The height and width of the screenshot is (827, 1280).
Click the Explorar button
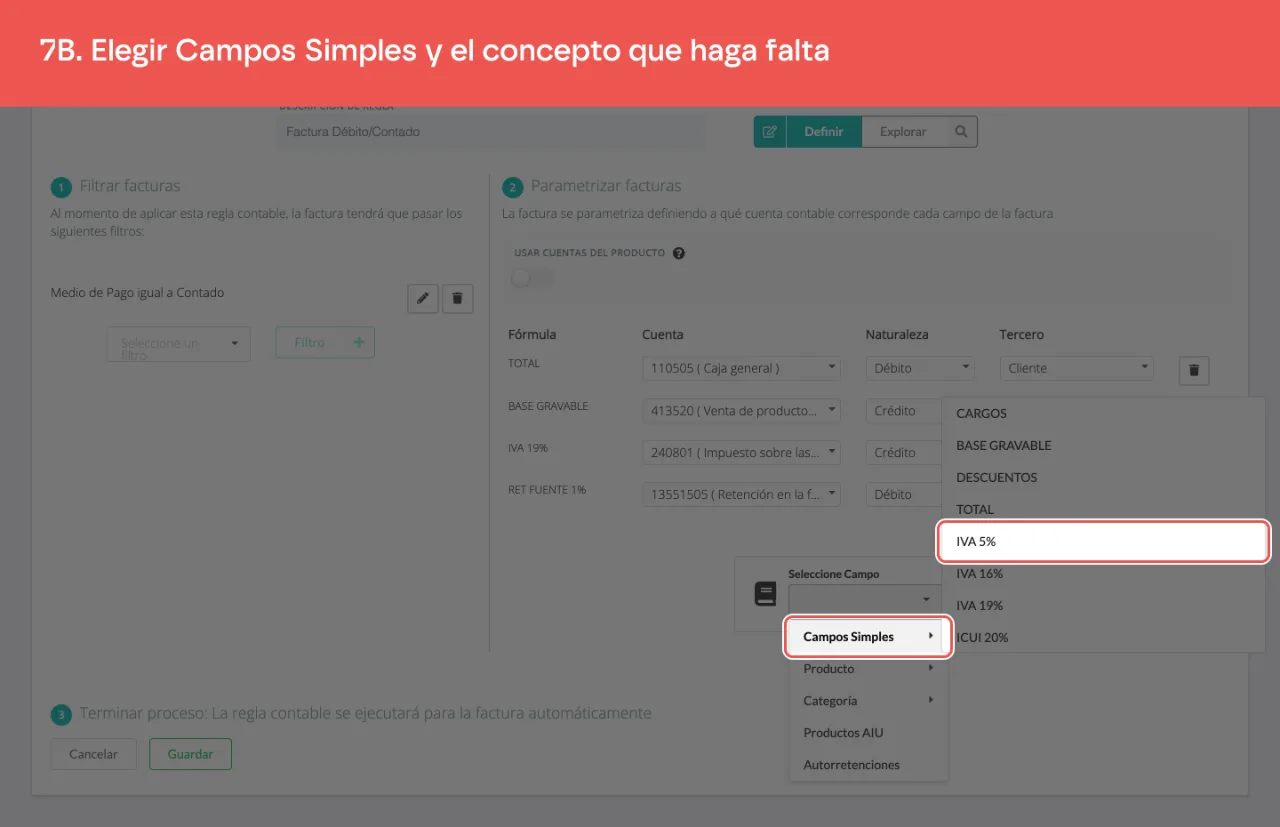[x=903, y=132]
